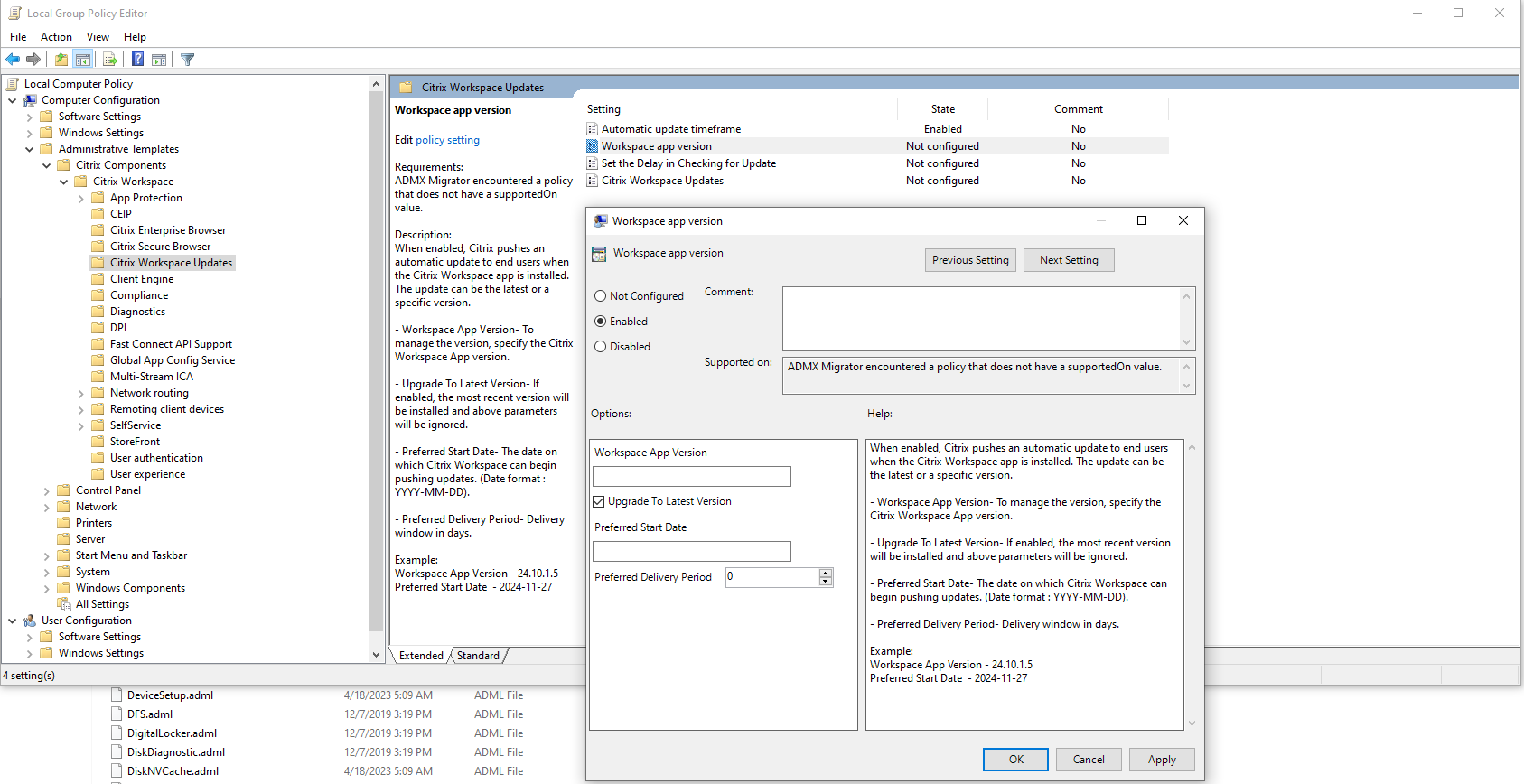Screen dimensions: 1524x784
Task: Expand the App Protection tree node
Action: pos(81,199)
